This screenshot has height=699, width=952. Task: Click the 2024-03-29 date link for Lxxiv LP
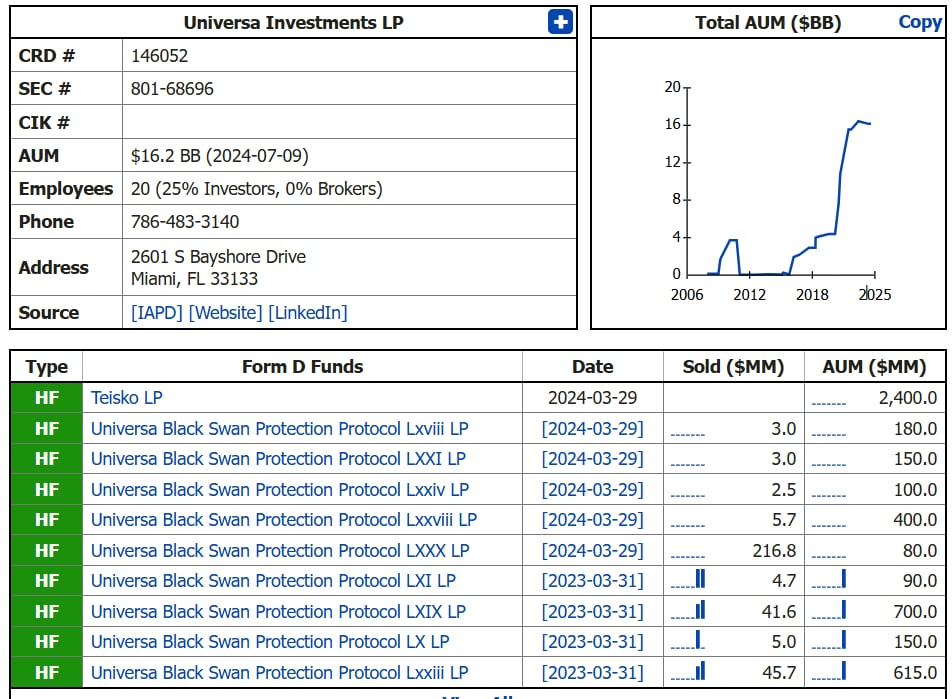[x=593, y=489]
